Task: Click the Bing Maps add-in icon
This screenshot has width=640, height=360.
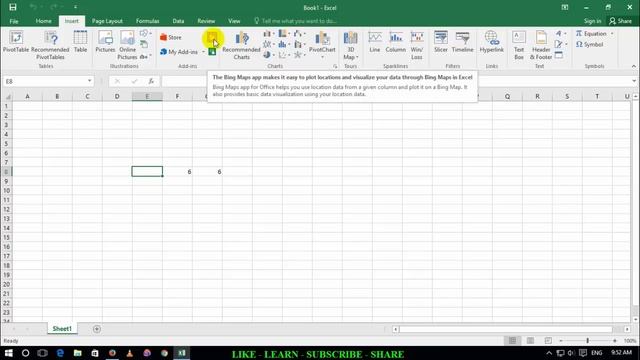Action: click(212, 38)
